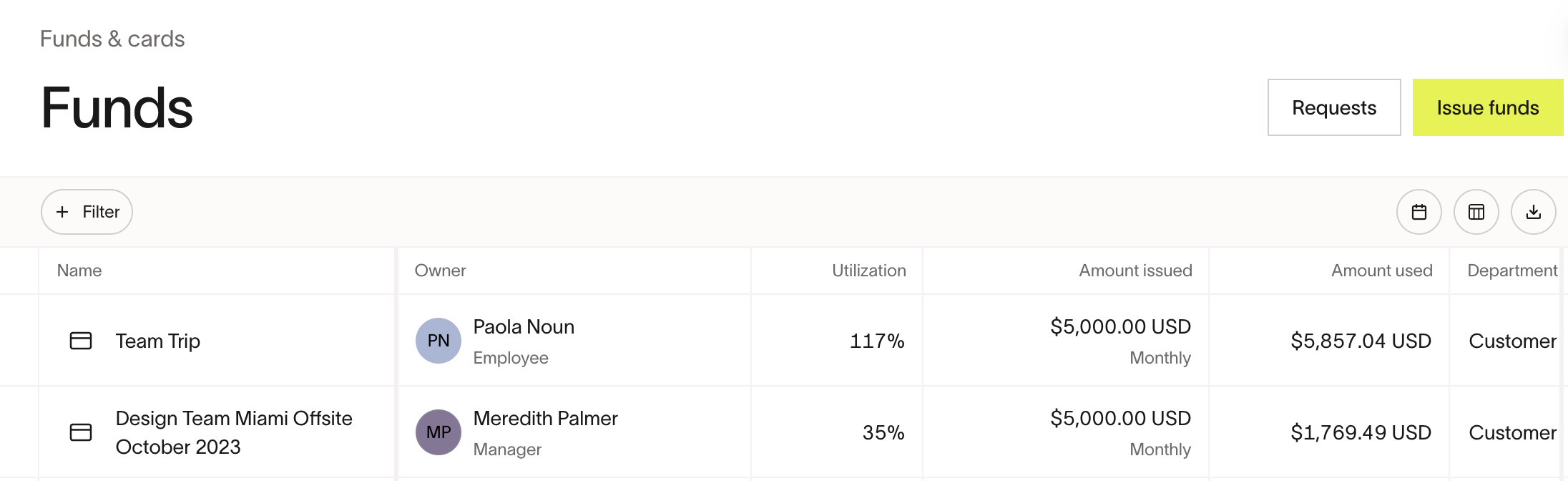The image size is (1568, 481).
Task: Click the MP avatar for Meredith Palmer
Action: 438,432
